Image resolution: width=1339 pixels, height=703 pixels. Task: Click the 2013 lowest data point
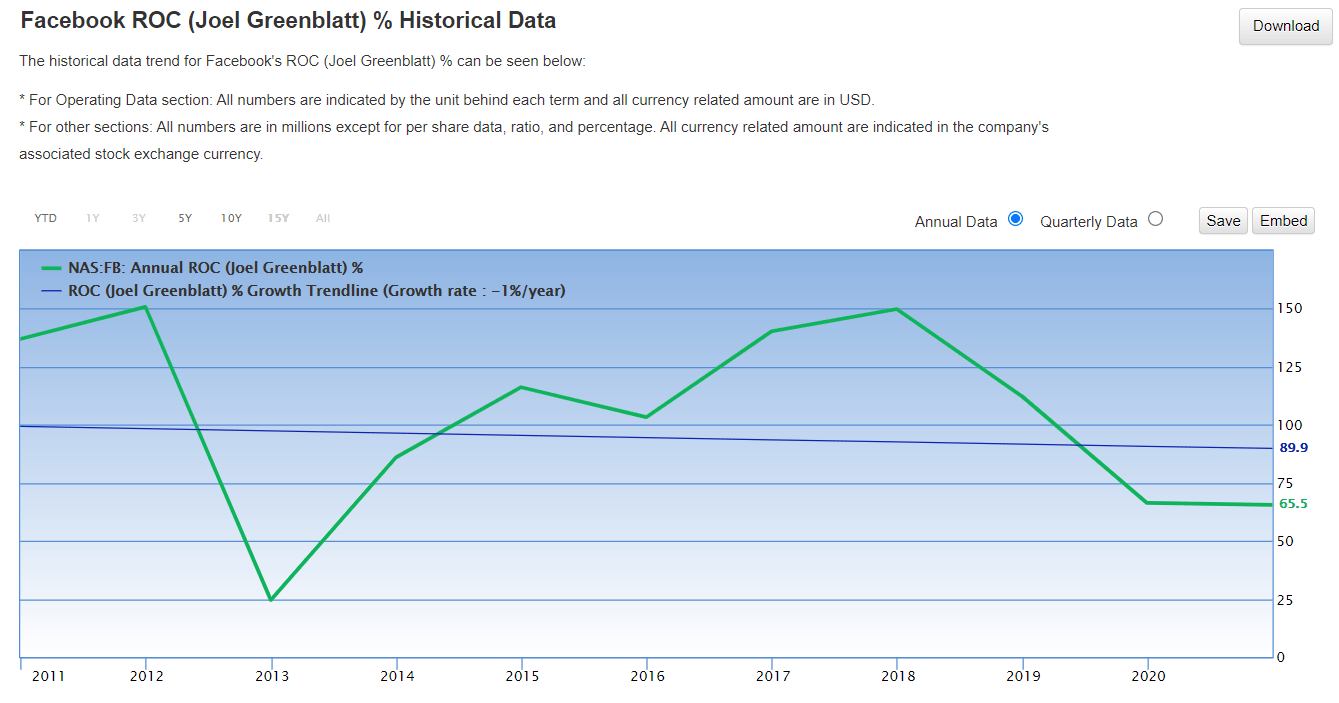[x=271, y=599]
